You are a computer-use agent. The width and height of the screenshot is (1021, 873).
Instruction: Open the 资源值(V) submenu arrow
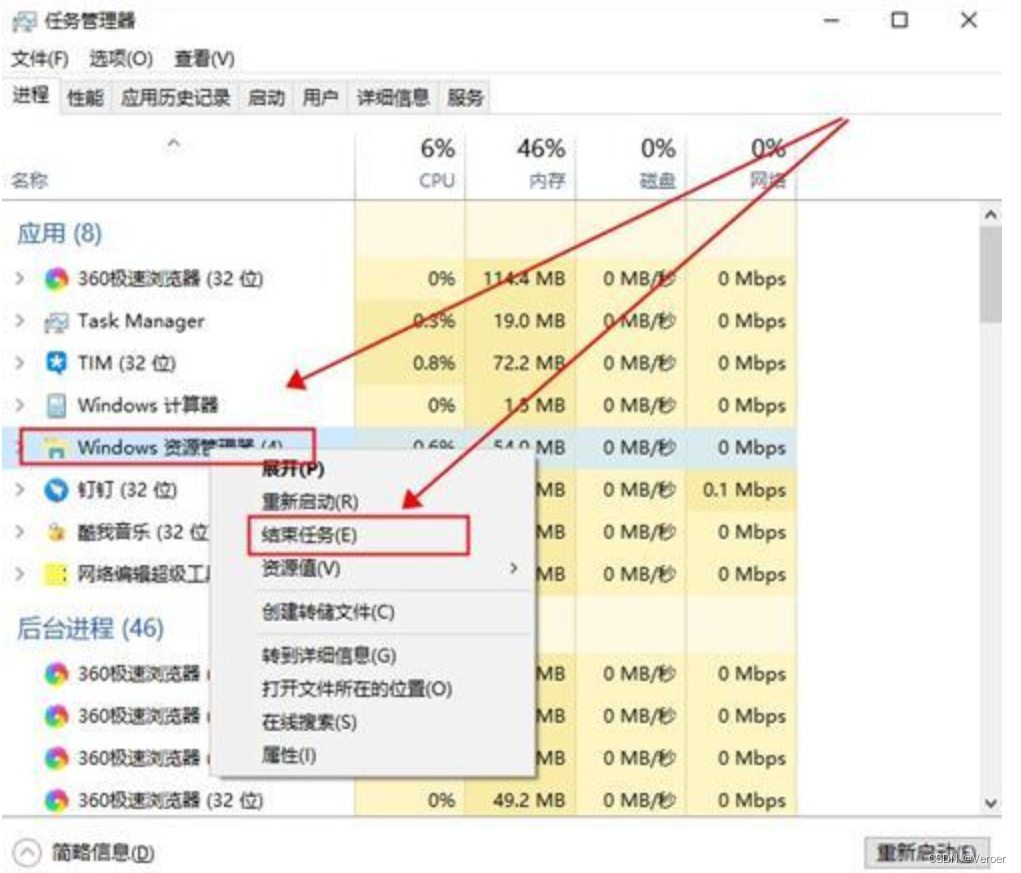pos(514,568)
